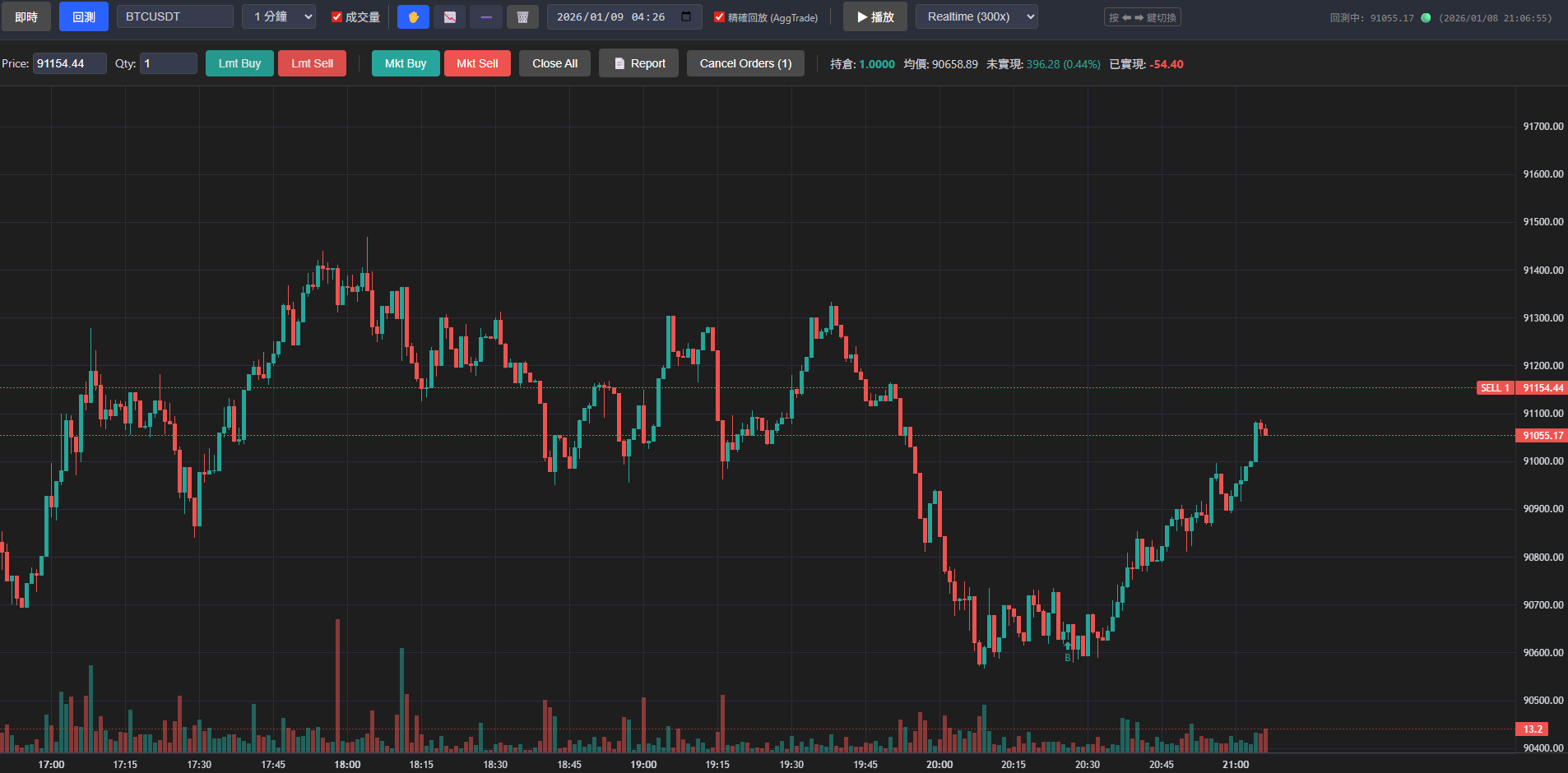Open the 1 分鐘 timeframe dropdown
The height and width of the screenshot is (773, 1568).
click(279, 16)
